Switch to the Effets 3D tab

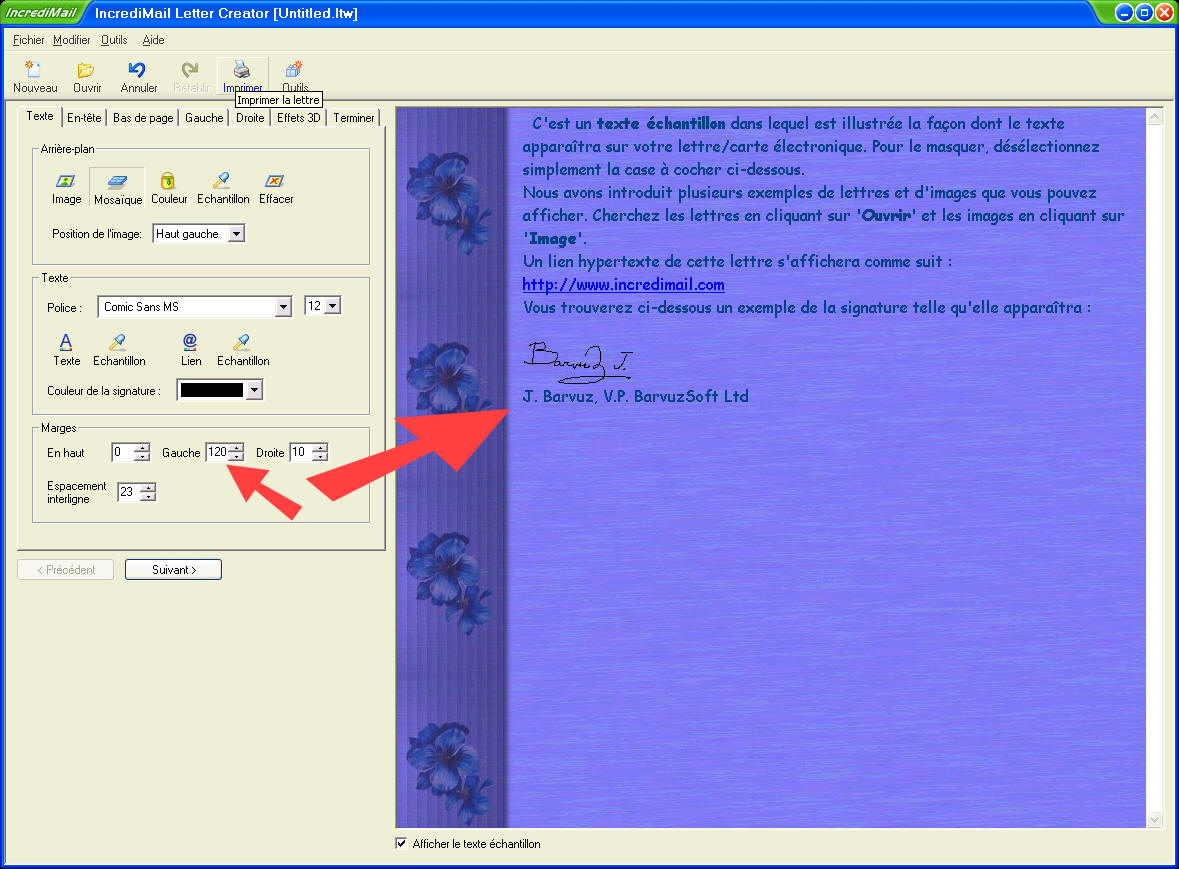coord(299,118)
